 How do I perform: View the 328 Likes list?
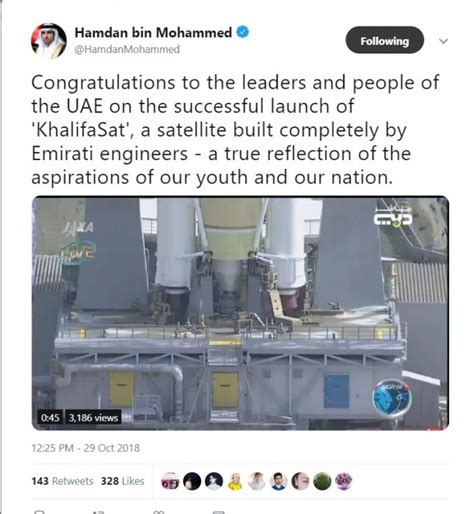point(122,481)
